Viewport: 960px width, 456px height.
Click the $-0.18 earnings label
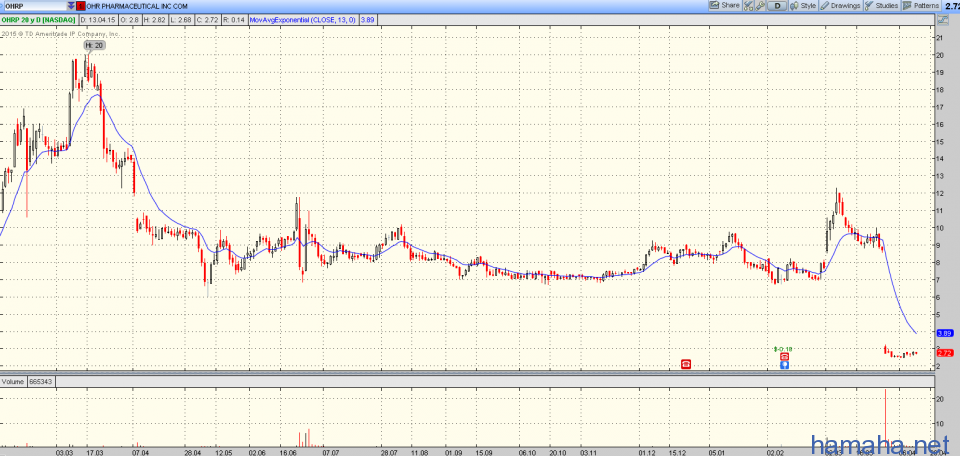click(783, 349)
